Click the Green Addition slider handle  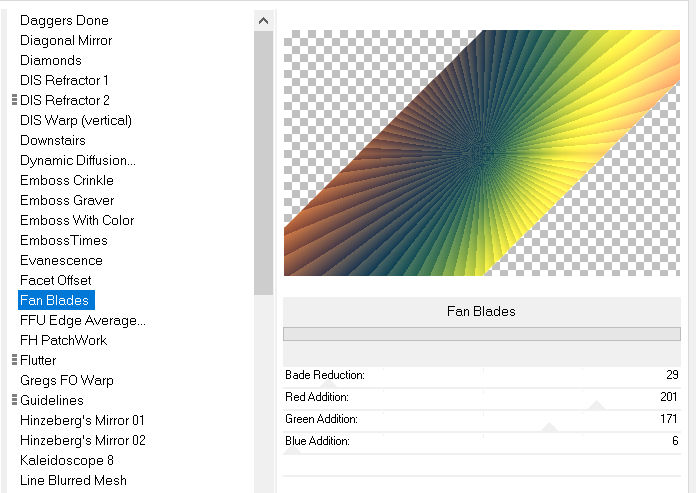point(549,428)
